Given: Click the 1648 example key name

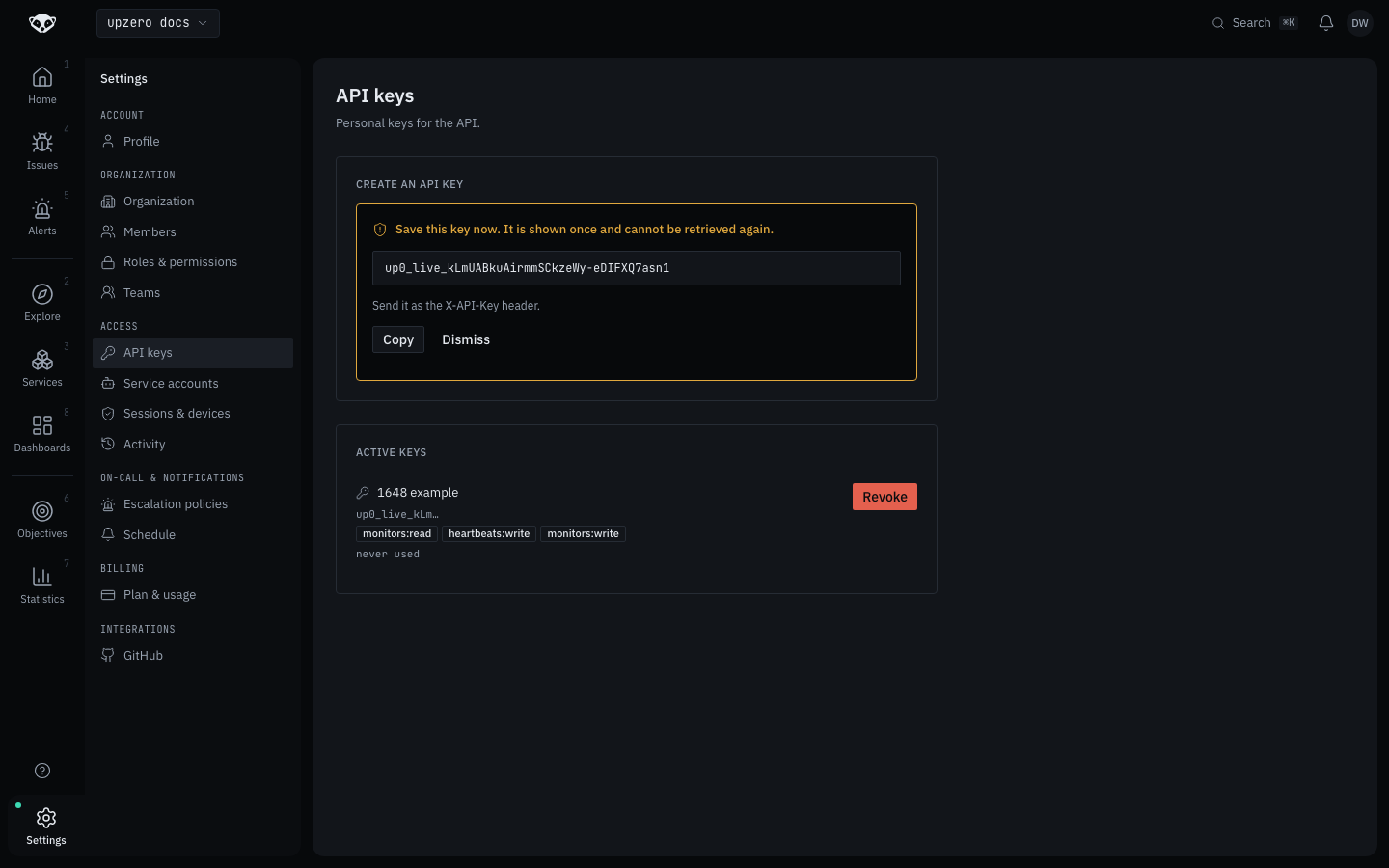Looking at the screenshot, I should tap(418, 493).
